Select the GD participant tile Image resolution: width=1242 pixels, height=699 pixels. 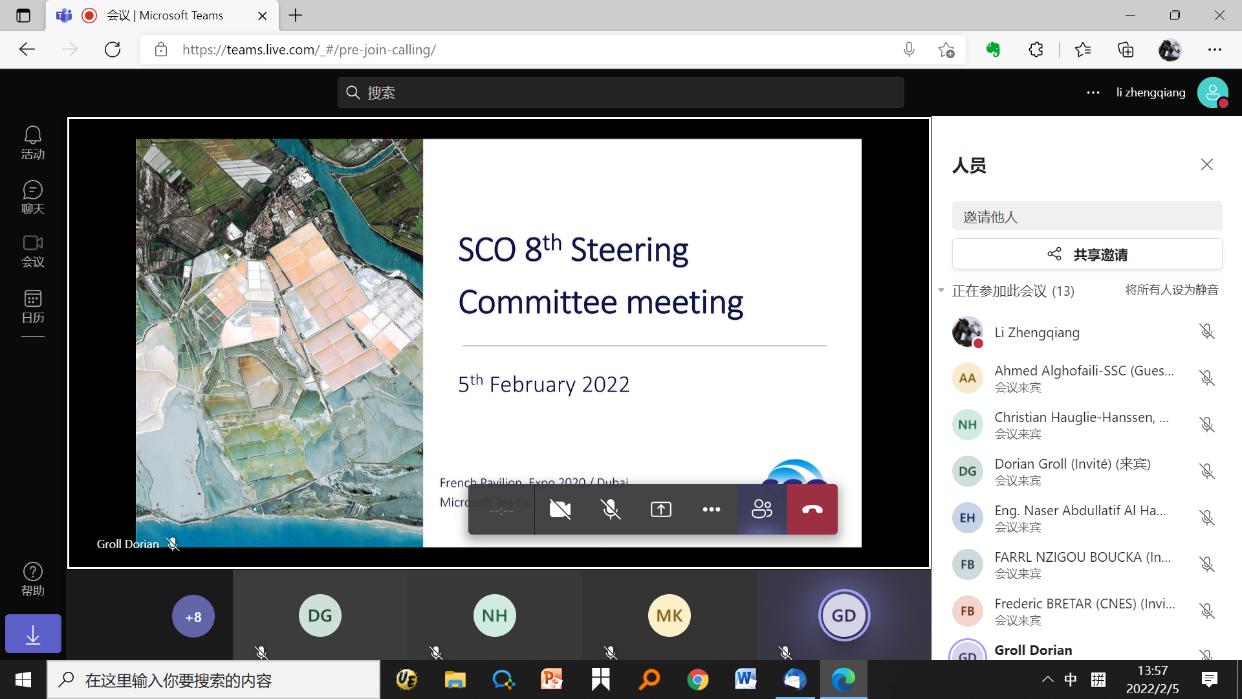click(x=844, y=616)
